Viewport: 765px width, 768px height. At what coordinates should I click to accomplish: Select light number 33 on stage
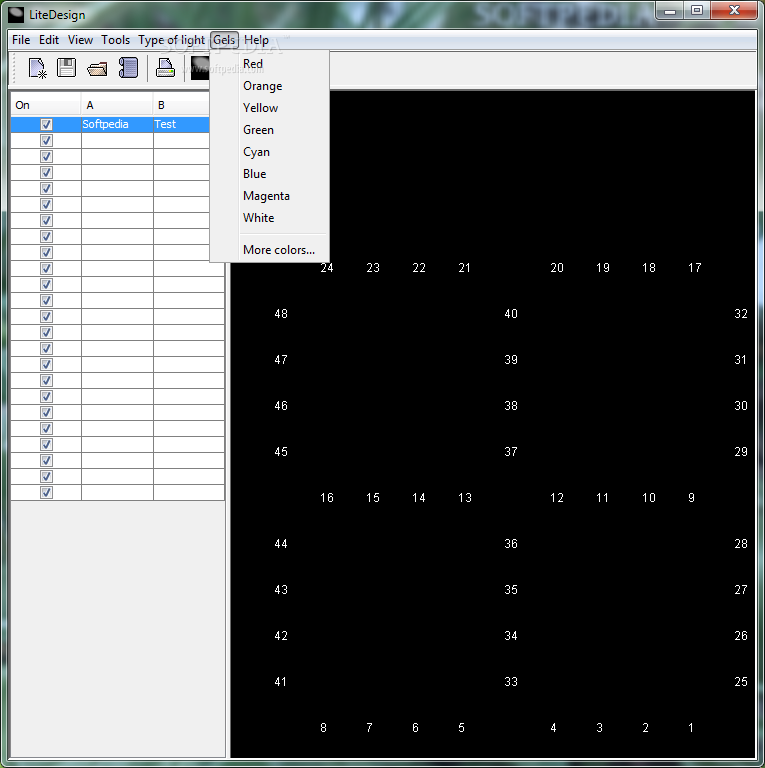tap(511, 682)
